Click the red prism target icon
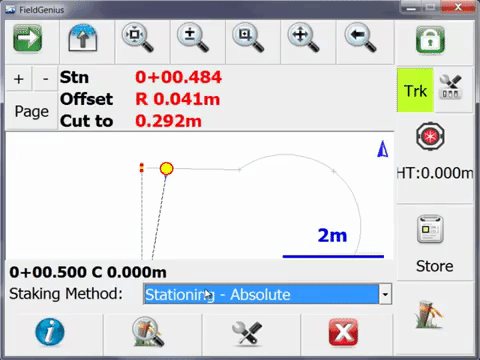This screenshot has width=480, height=360. tap(430, 136)
